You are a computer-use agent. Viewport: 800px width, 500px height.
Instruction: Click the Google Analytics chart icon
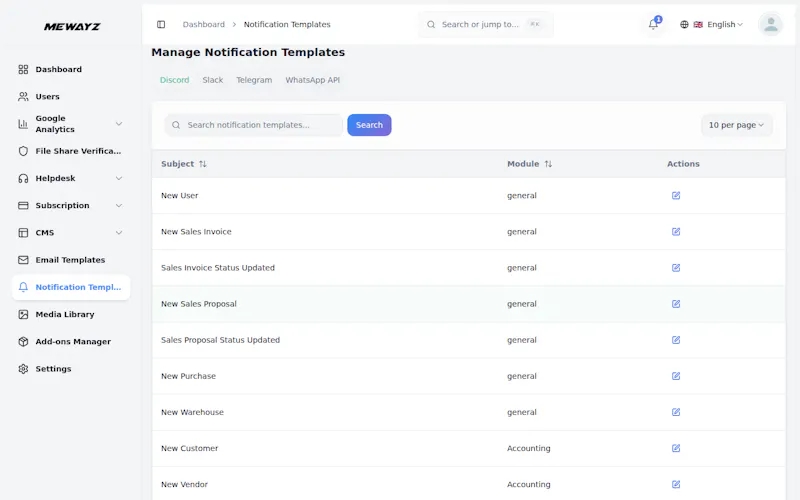(x=23, y=124)
